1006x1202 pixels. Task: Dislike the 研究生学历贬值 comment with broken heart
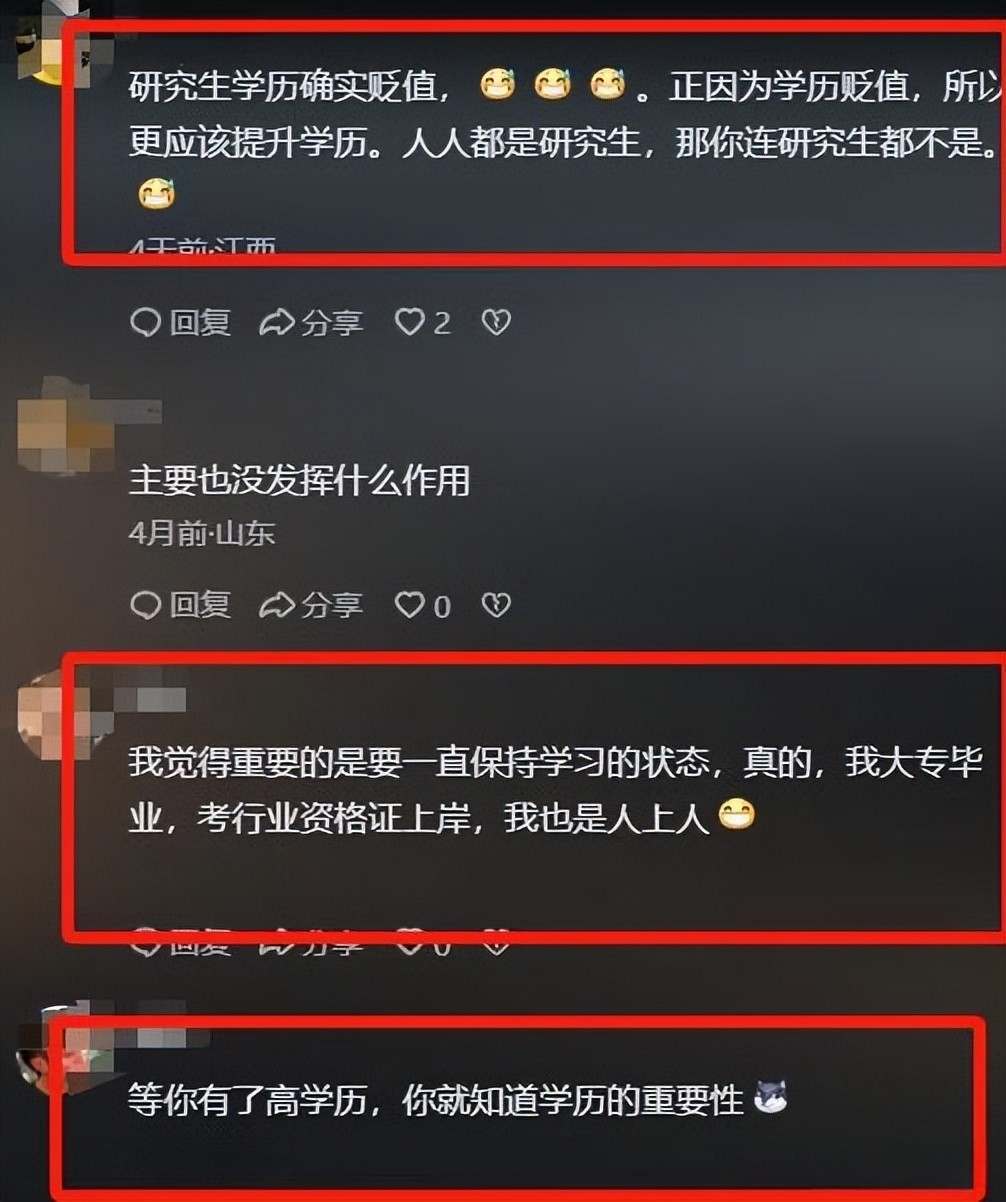point(496,322)
